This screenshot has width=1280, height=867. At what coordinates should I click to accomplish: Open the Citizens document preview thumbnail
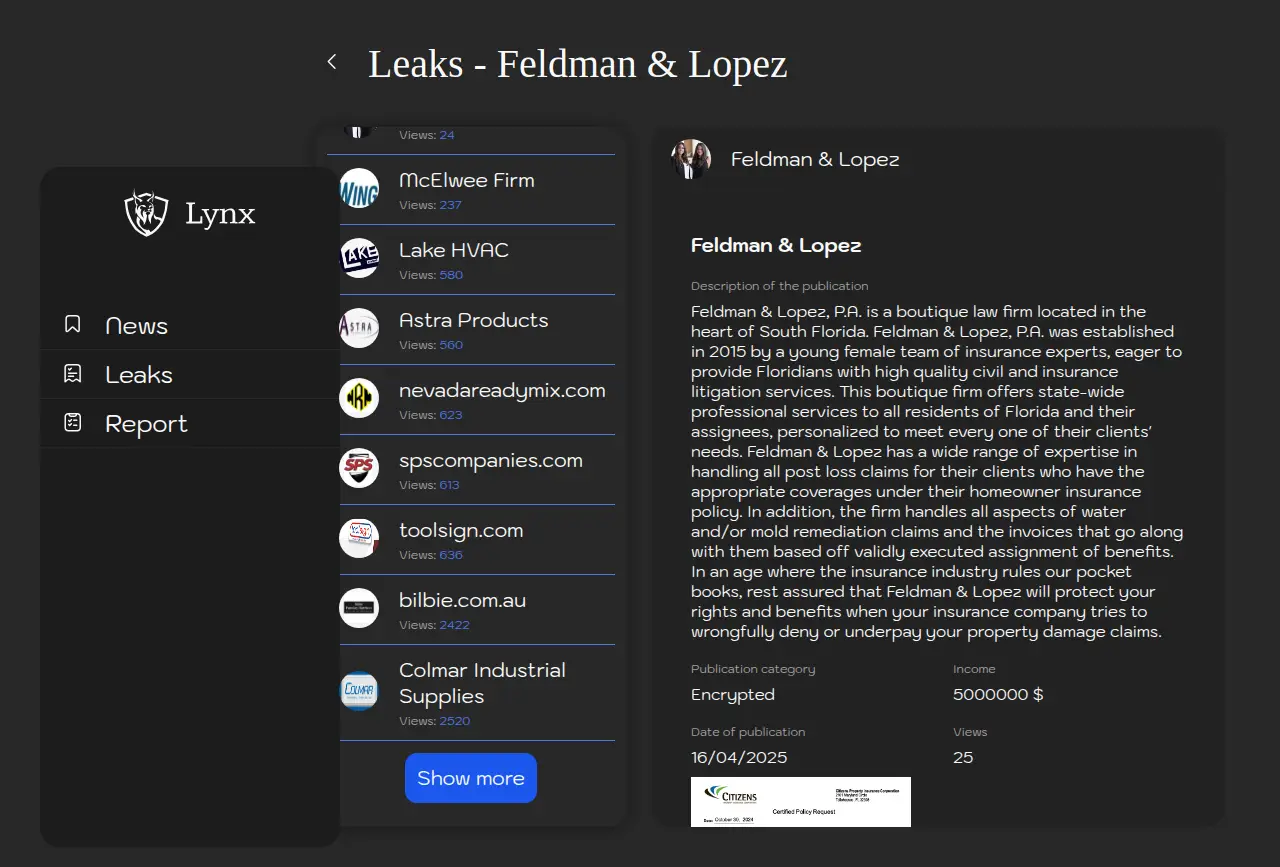[x=801, y=802]
